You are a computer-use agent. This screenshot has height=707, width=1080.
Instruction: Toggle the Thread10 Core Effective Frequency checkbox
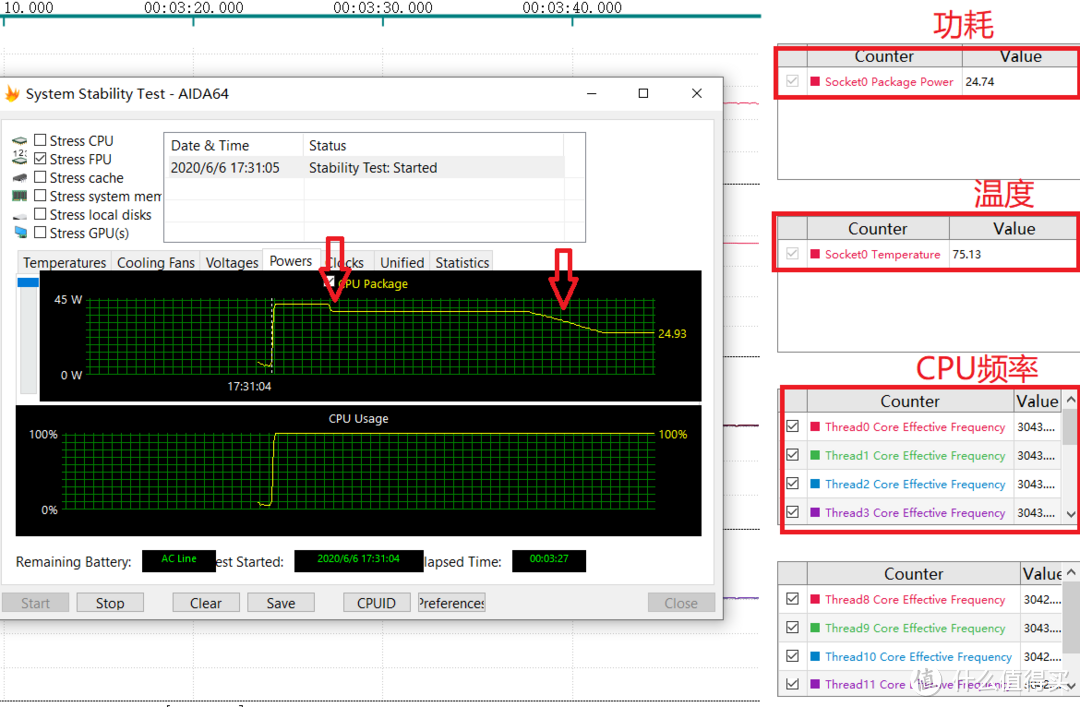click(x=793, y=656)
